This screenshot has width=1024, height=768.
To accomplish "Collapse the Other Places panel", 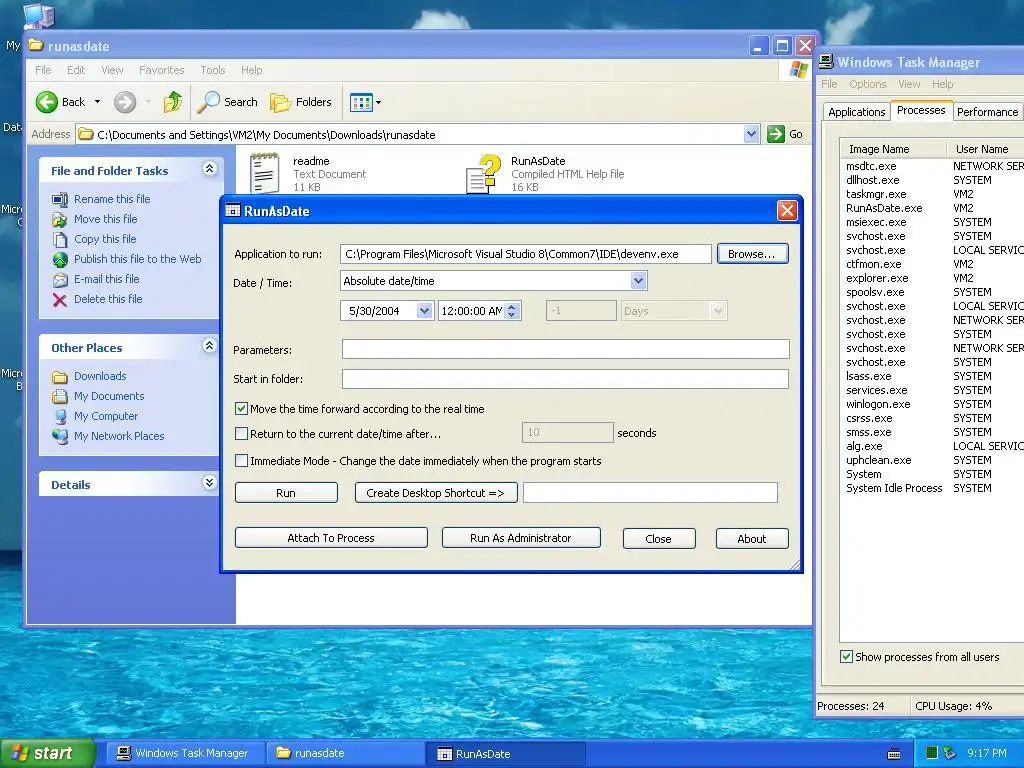I will click(209, 345).
